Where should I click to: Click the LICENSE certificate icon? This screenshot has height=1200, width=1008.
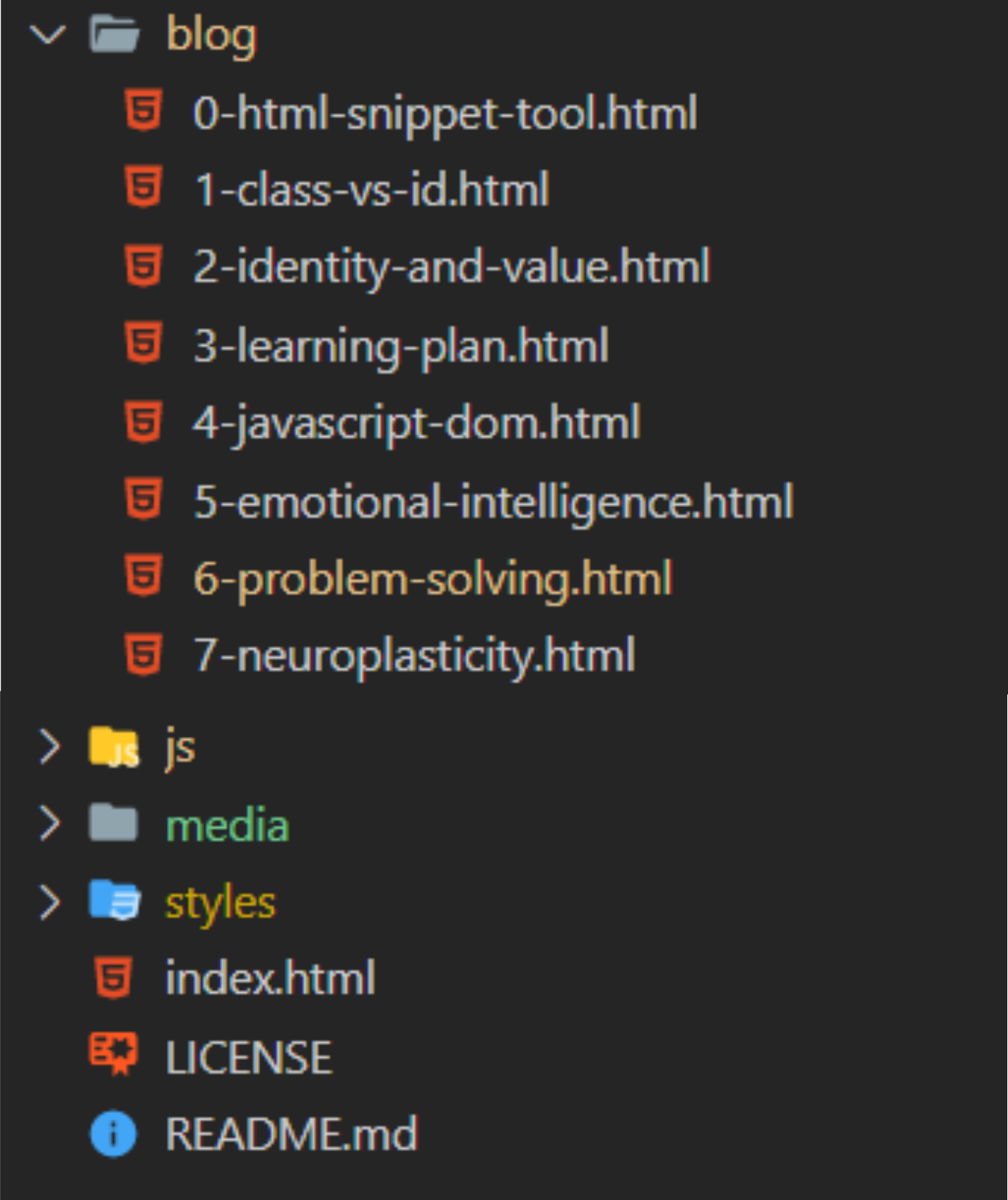(114, 1054)
